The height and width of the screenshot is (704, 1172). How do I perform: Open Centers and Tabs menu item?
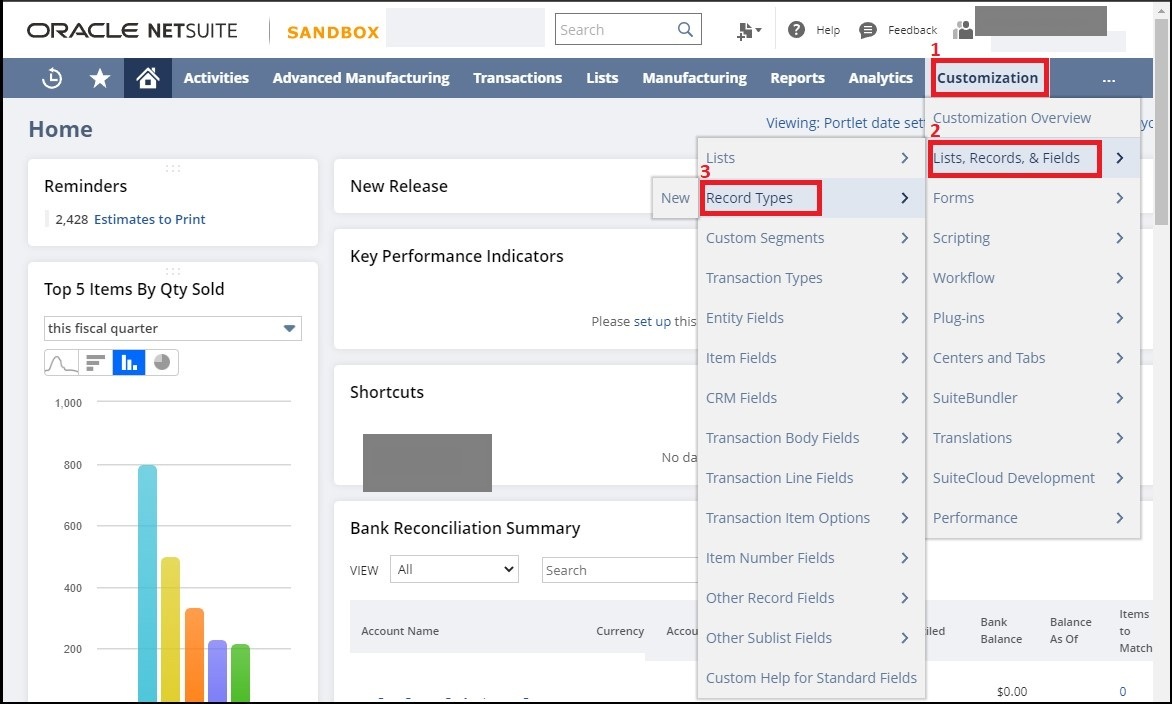click(989, 358)
